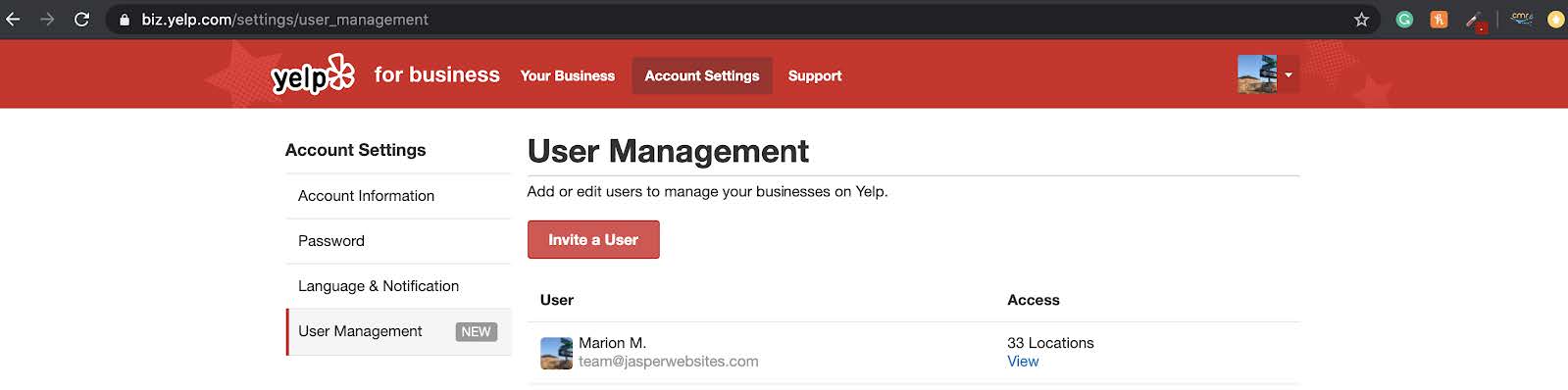
Task: Open Account Settings in top navigation
Action: 702,75
